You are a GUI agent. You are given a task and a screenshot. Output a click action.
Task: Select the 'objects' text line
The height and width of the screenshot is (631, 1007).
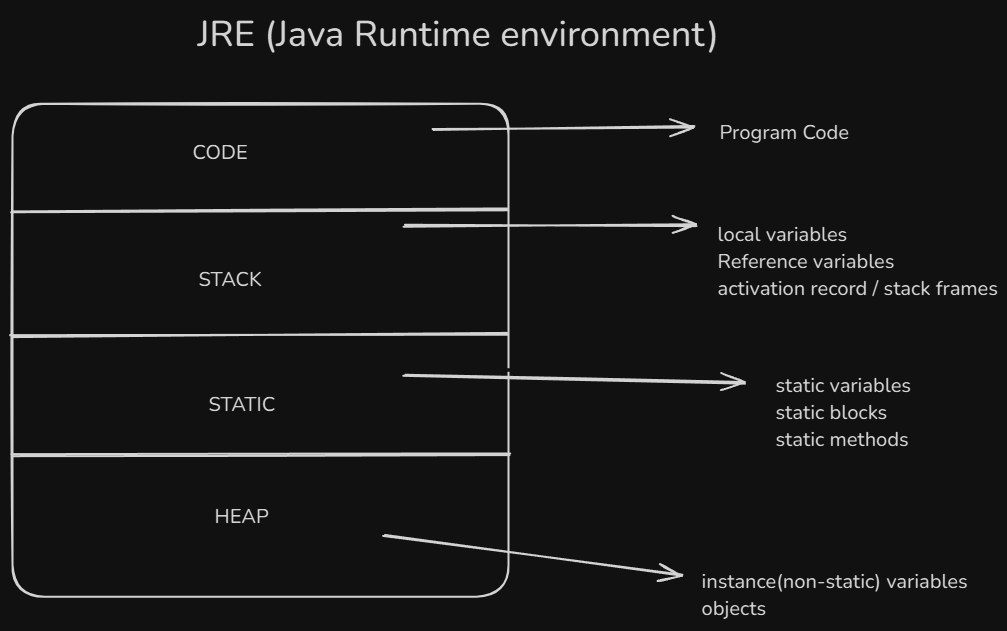(733, 609)
